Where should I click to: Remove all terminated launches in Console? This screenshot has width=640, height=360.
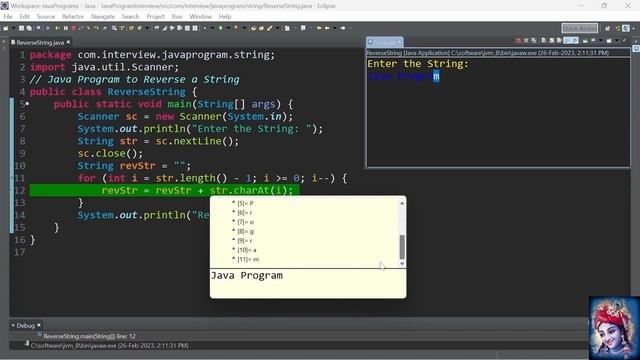(534, 40)
